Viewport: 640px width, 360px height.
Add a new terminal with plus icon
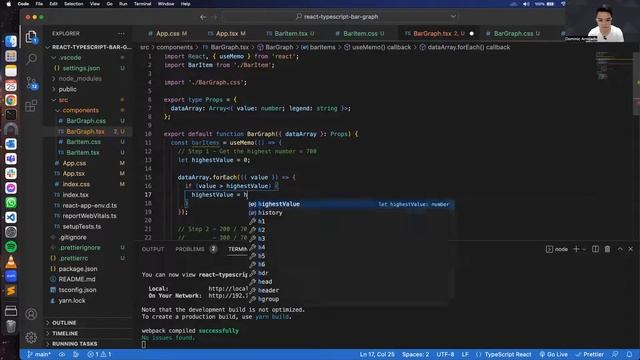[576, 249]
